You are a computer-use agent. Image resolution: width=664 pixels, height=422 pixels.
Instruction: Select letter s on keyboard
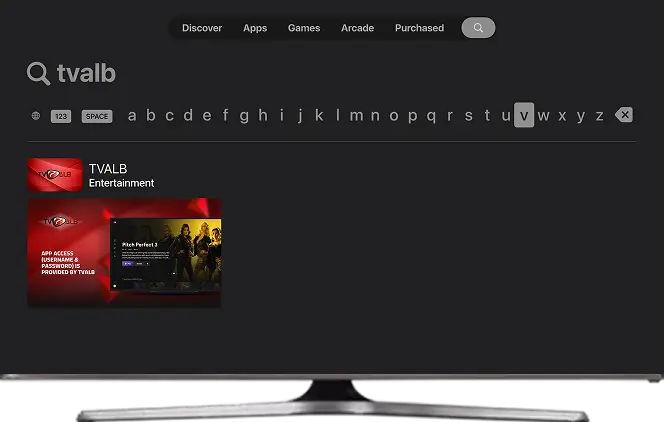468,115
